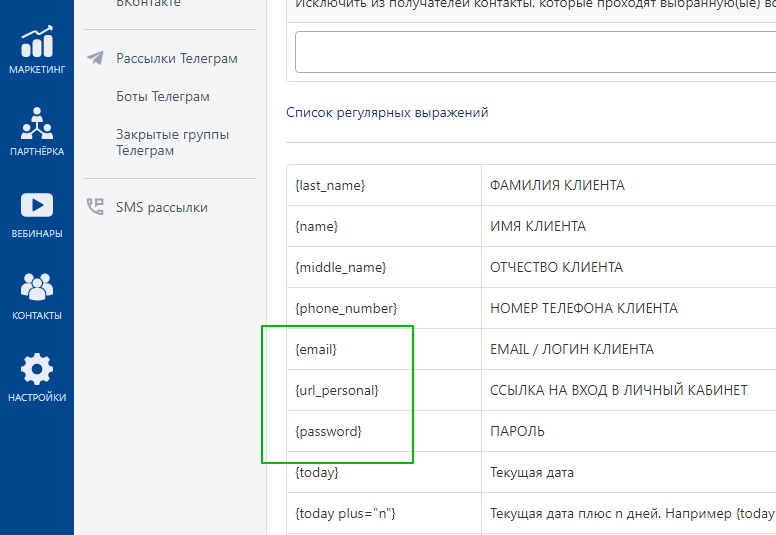The width and height of the screenshot is (776, 535).
Task: Open the Партнёрка partner network icon
Action: click(x=37, y=124)
